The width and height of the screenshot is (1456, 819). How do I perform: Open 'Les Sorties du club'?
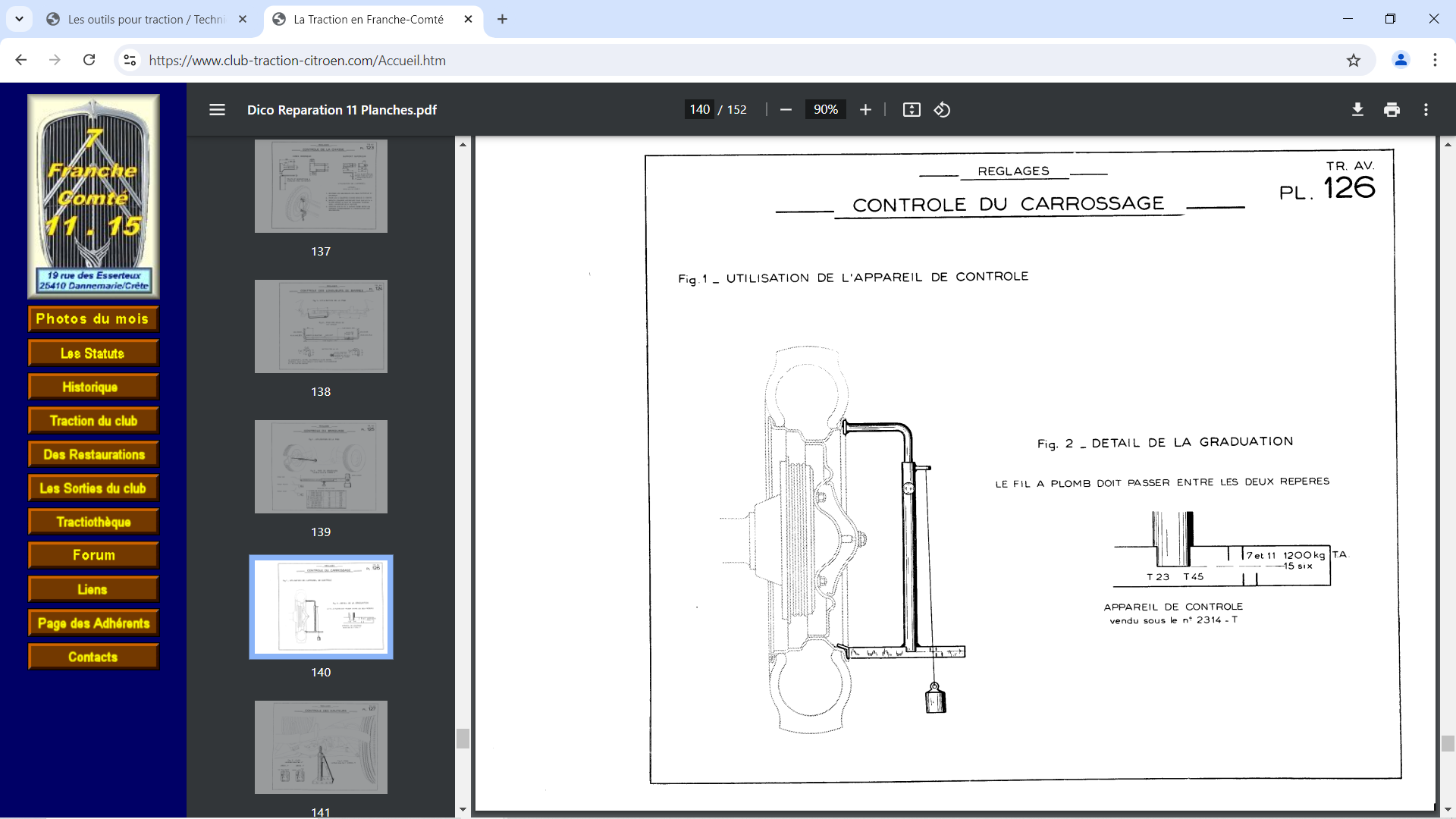(x=93, y=488)
